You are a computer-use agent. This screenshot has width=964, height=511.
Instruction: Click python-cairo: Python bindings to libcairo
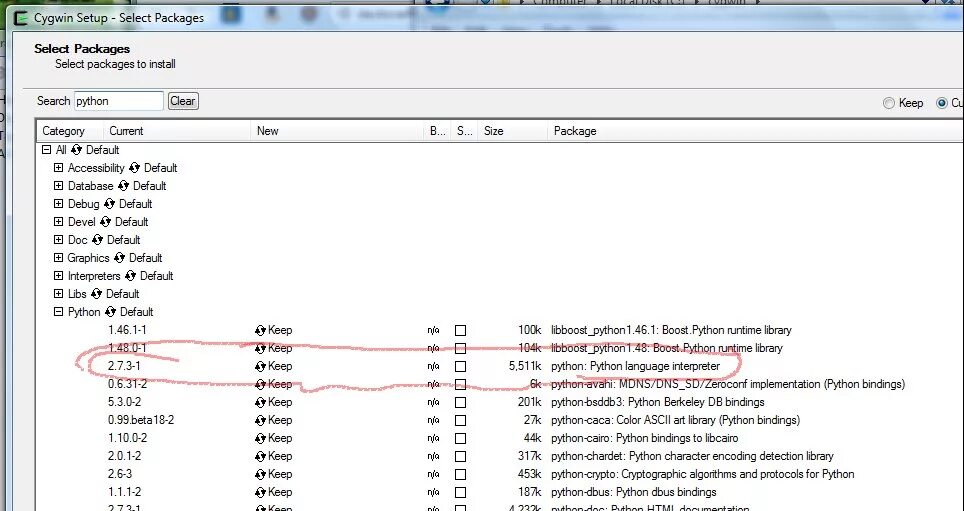(x=644, y=438)
